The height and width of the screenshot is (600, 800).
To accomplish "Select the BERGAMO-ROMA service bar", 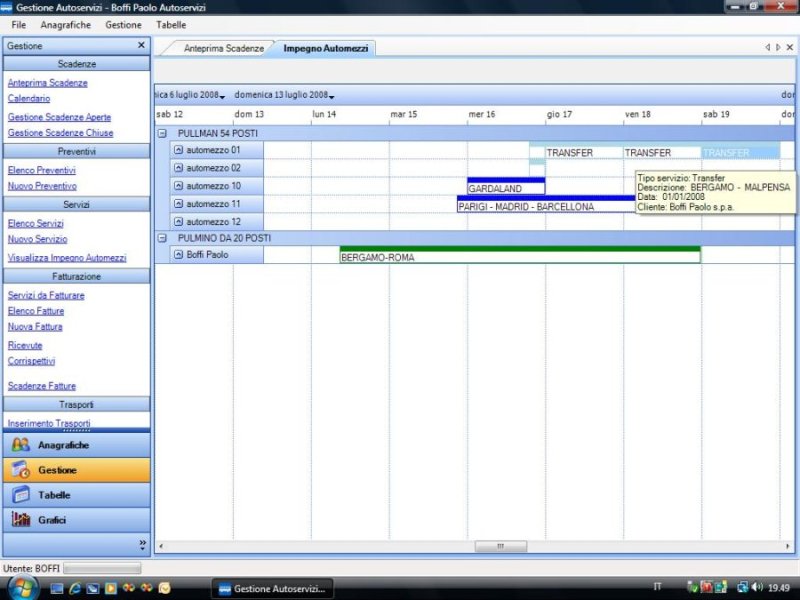I will pyautogui.click(x=520, y=257).
